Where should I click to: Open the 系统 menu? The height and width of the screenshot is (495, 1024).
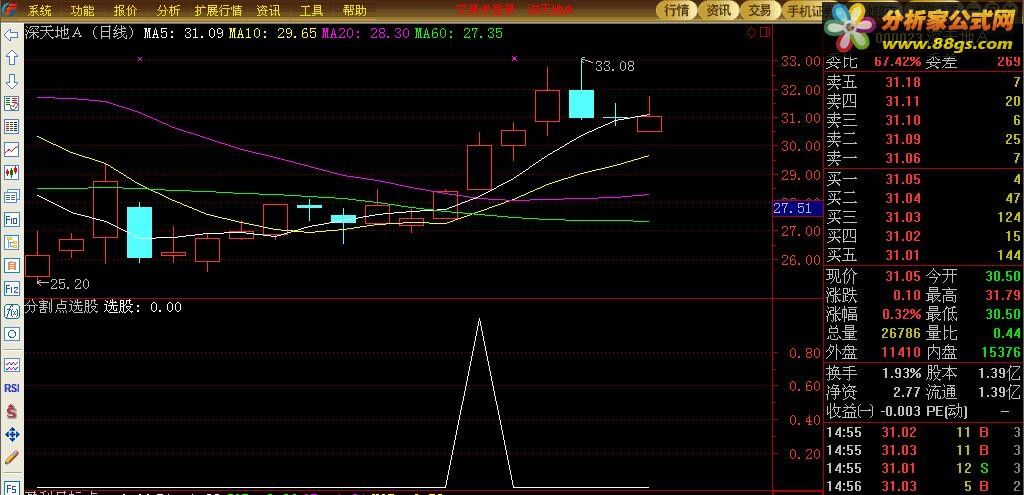coord(40,10)
